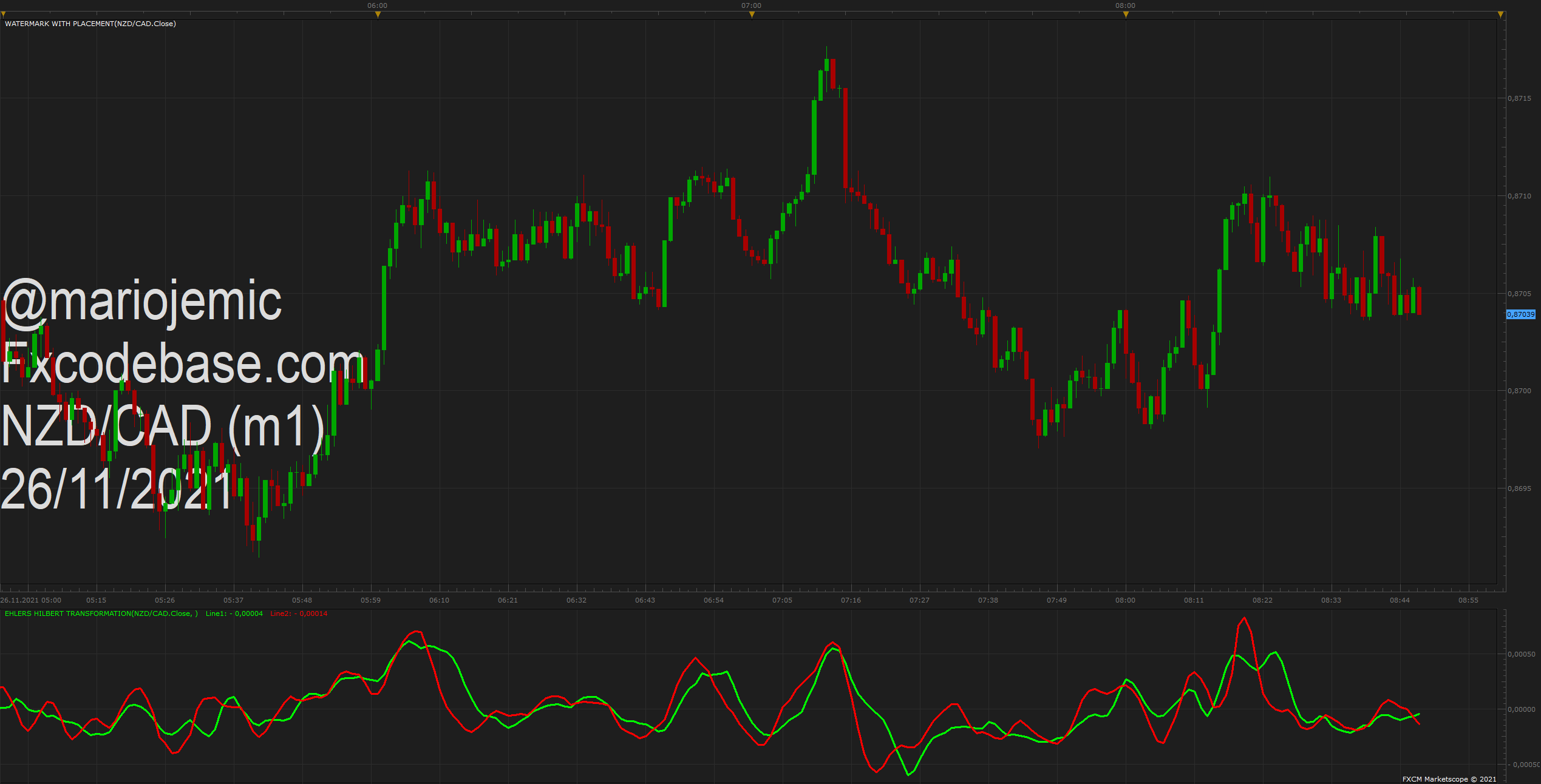Click the 0,8695 price axis label
This screenshot has height=784, width=1541.
tap(1519, 488)
